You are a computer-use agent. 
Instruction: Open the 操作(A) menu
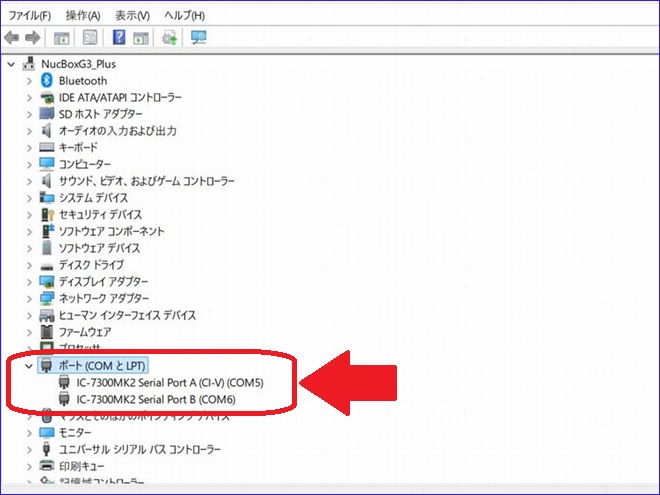coord(83,16)
